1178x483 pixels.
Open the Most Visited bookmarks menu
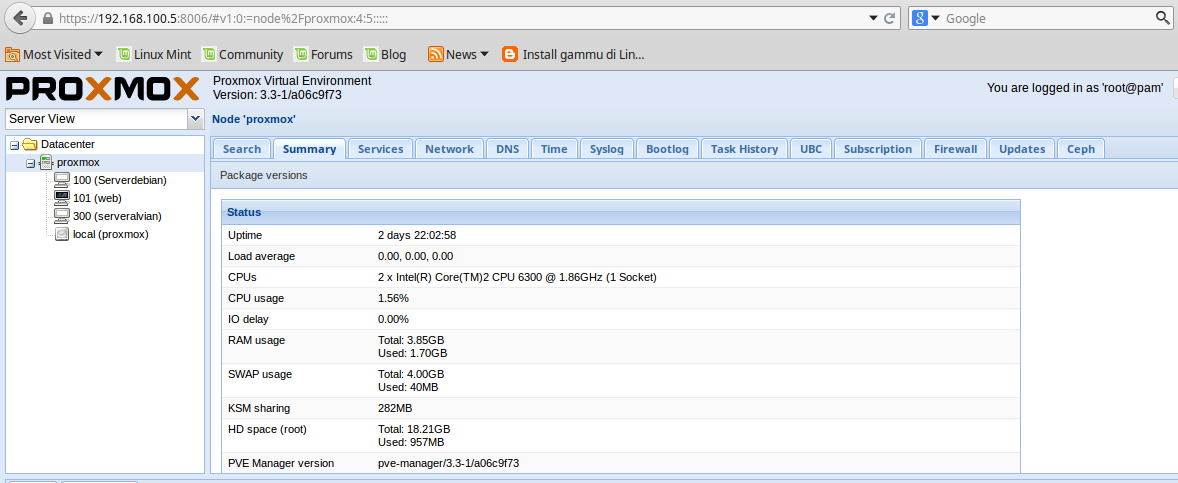tap(54, 54)
